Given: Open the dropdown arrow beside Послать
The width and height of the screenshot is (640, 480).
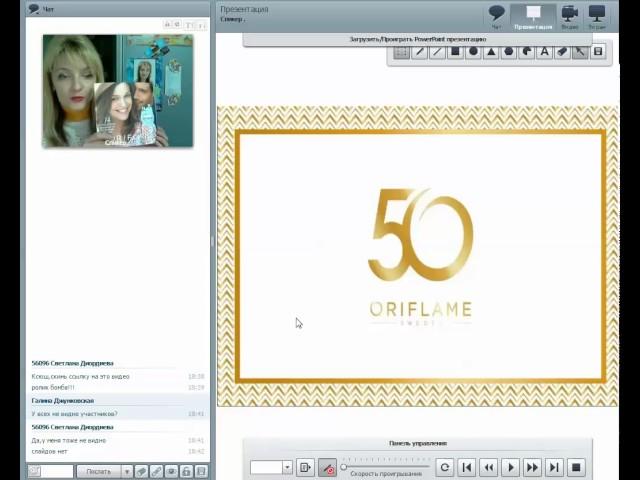Looking at the screenshot, I should (x=127, y=471).
